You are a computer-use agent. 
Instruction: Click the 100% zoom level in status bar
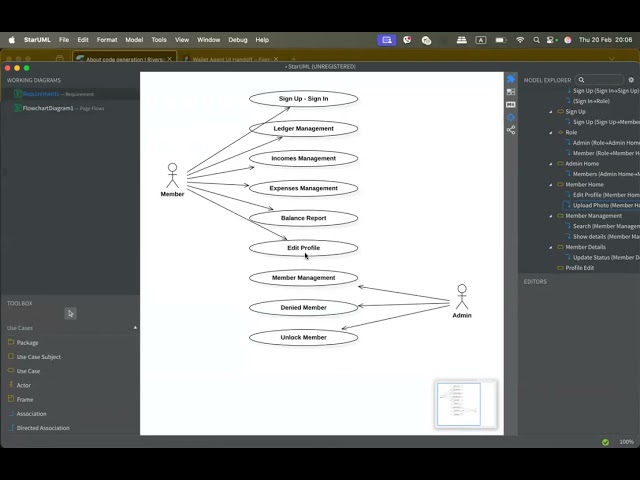point(627,442)
